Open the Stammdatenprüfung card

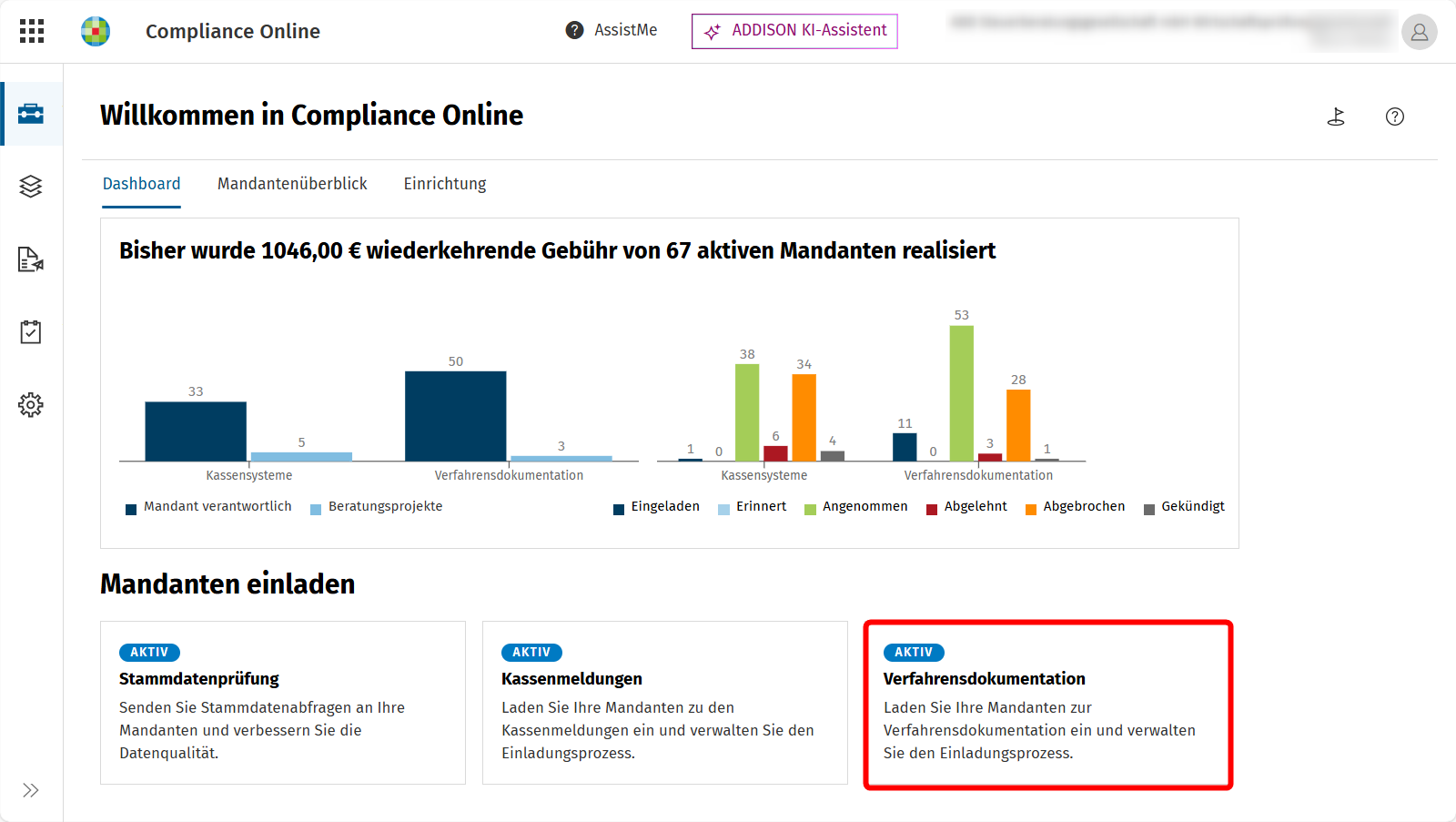coord(283,703)
